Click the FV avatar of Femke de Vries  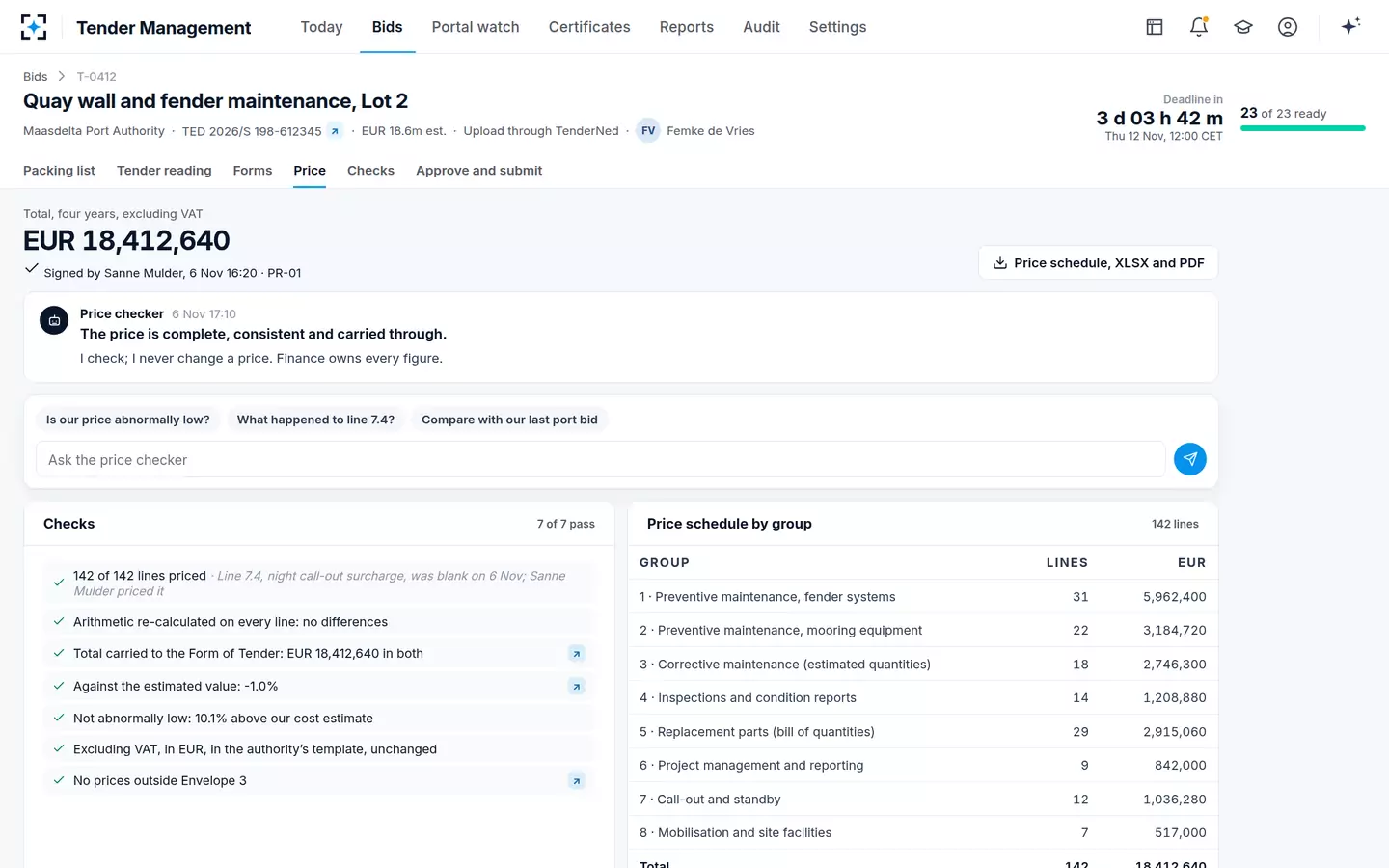click(648, 131)
